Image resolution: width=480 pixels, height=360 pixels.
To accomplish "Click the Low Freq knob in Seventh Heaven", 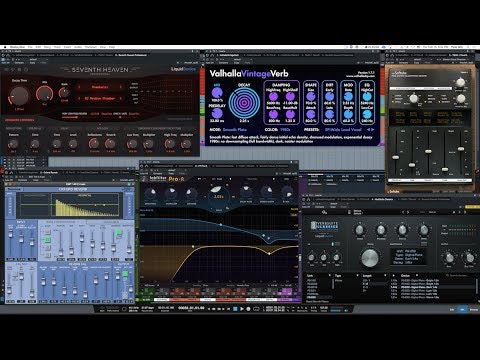I will coord(132,144).
